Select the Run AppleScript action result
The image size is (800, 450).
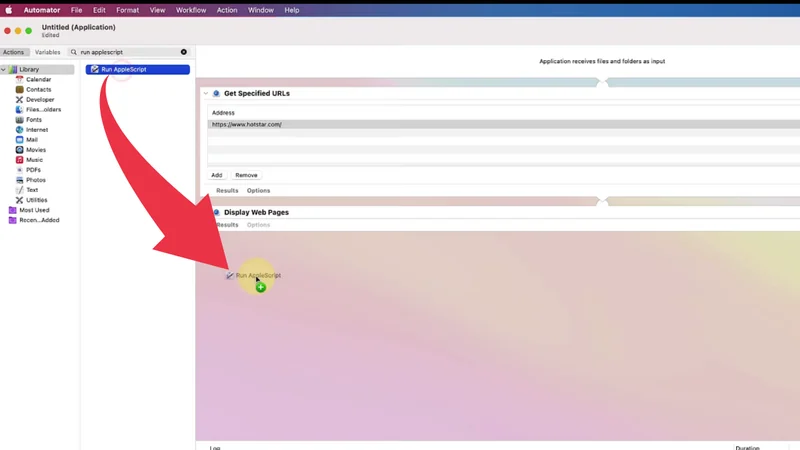click(x=137, y=70)
